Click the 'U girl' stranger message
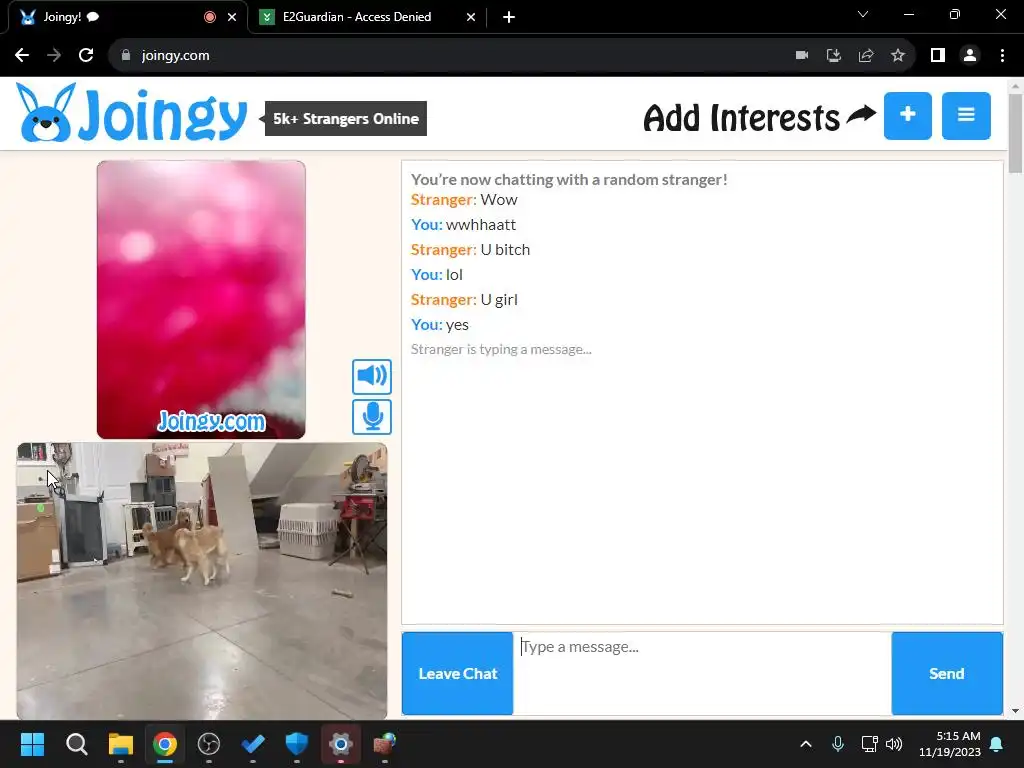This screenshot has width=1024, height=768. pyautogui.click(x=464, y=300)
